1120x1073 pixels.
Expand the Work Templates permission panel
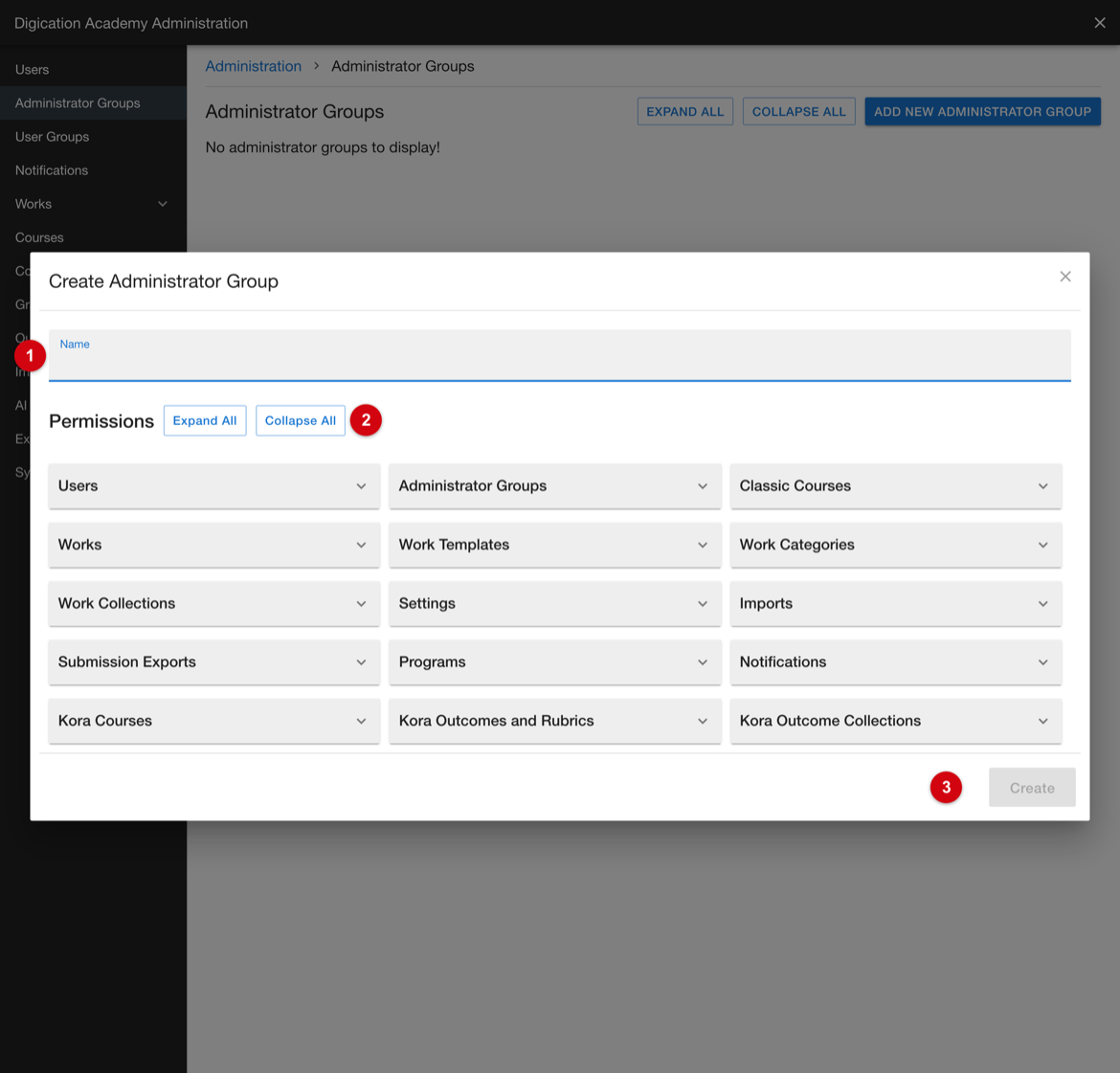(x=554, y=545)
